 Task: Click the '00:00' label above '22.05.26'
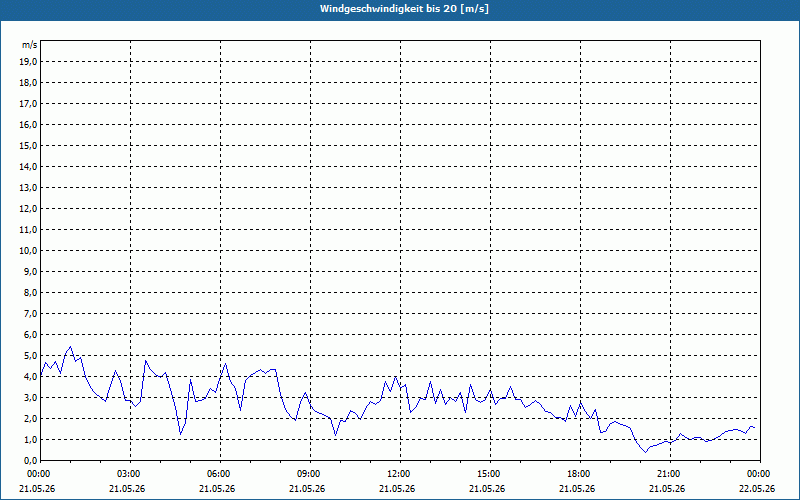[760, 474]
